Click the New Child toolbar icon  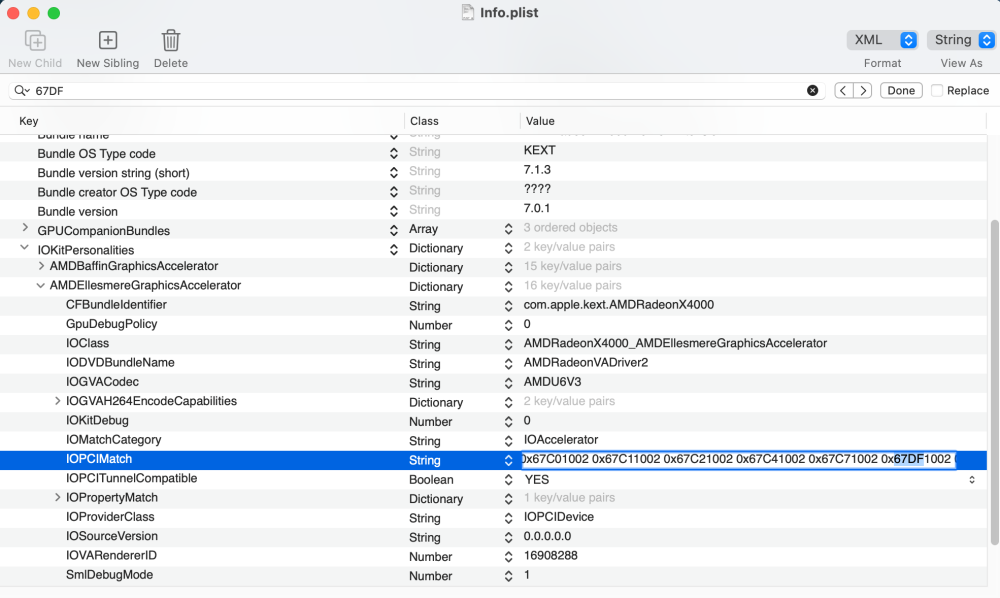click(x=35, y=41)
